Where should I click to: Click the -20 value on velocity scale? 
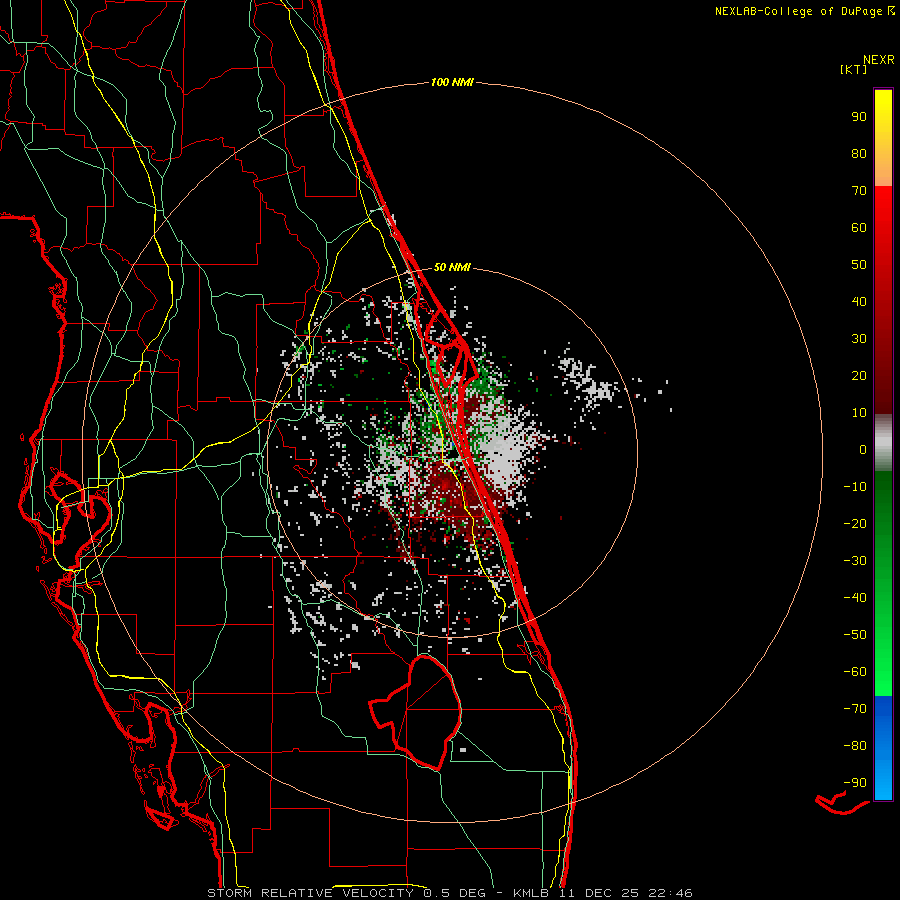click(x=855, y=523)
